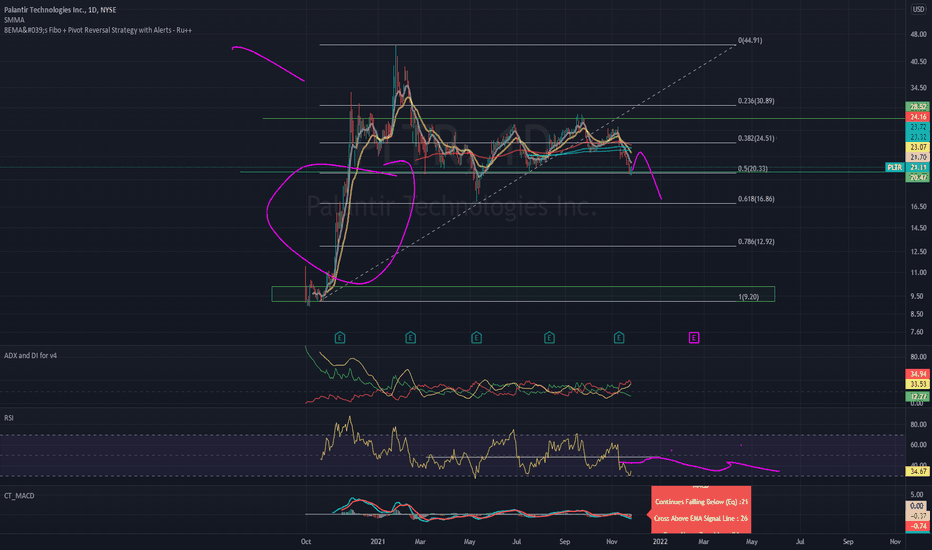Open the magenta upcoming earnings marker

(694, 338)
